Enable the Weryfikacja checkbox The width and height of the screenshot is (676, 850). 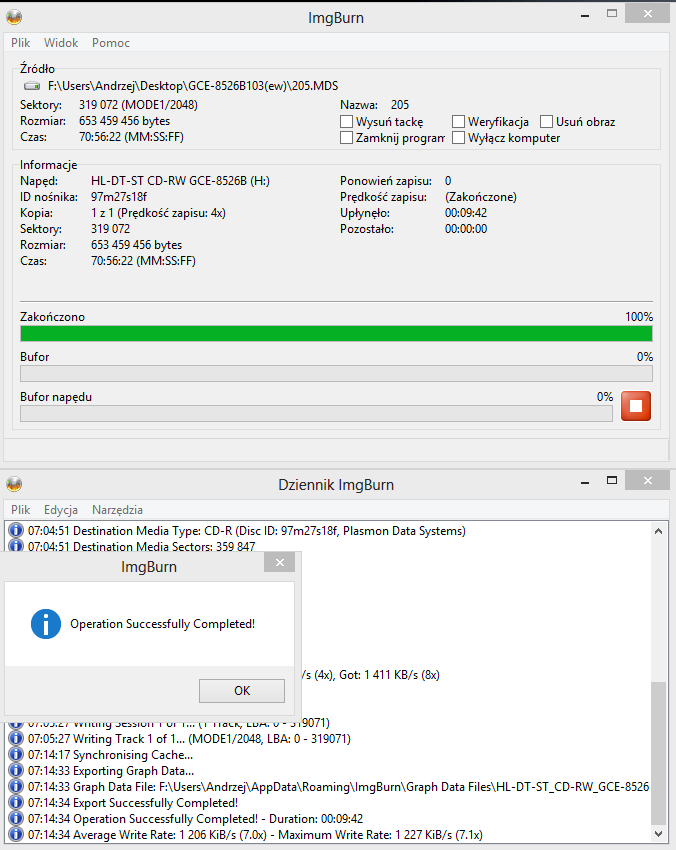click(459, 121)
